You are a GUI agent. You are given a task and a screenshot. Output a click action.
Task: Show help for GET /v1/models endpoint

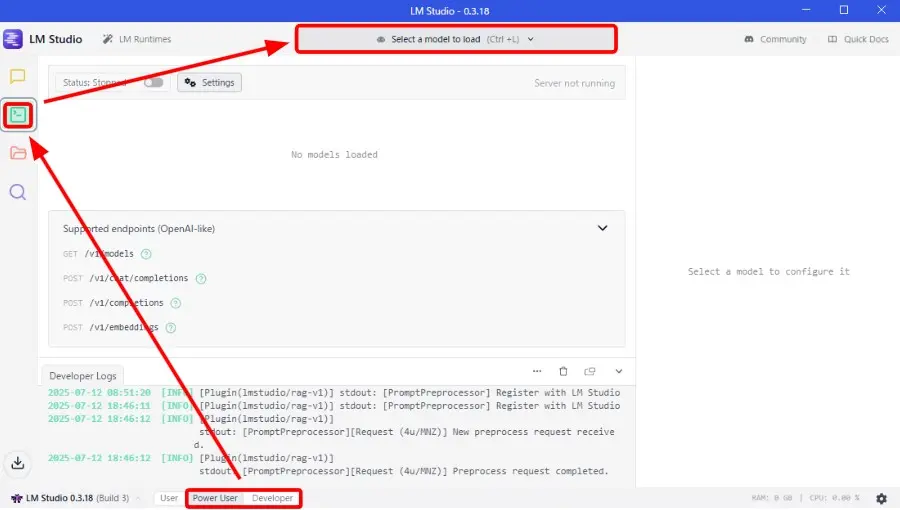click(x=146, y=254)
